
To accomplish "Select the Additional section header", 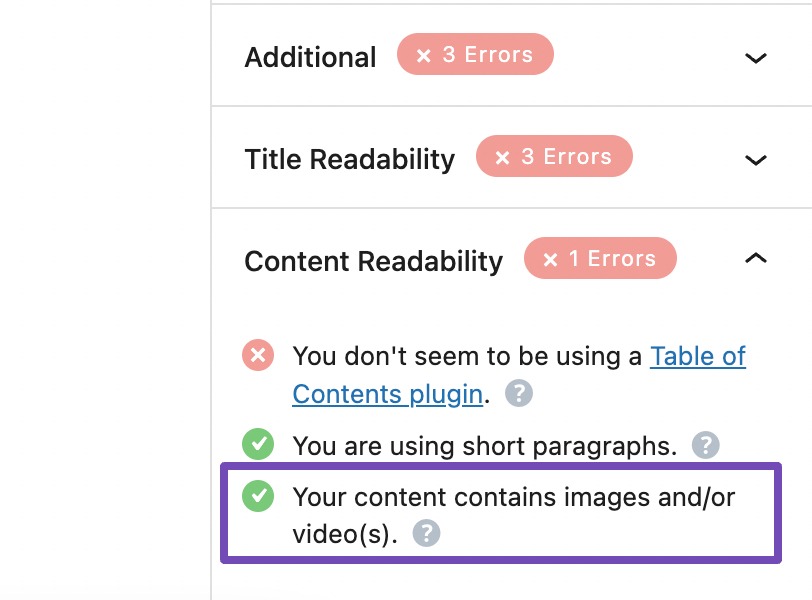I will pos(310,57).
